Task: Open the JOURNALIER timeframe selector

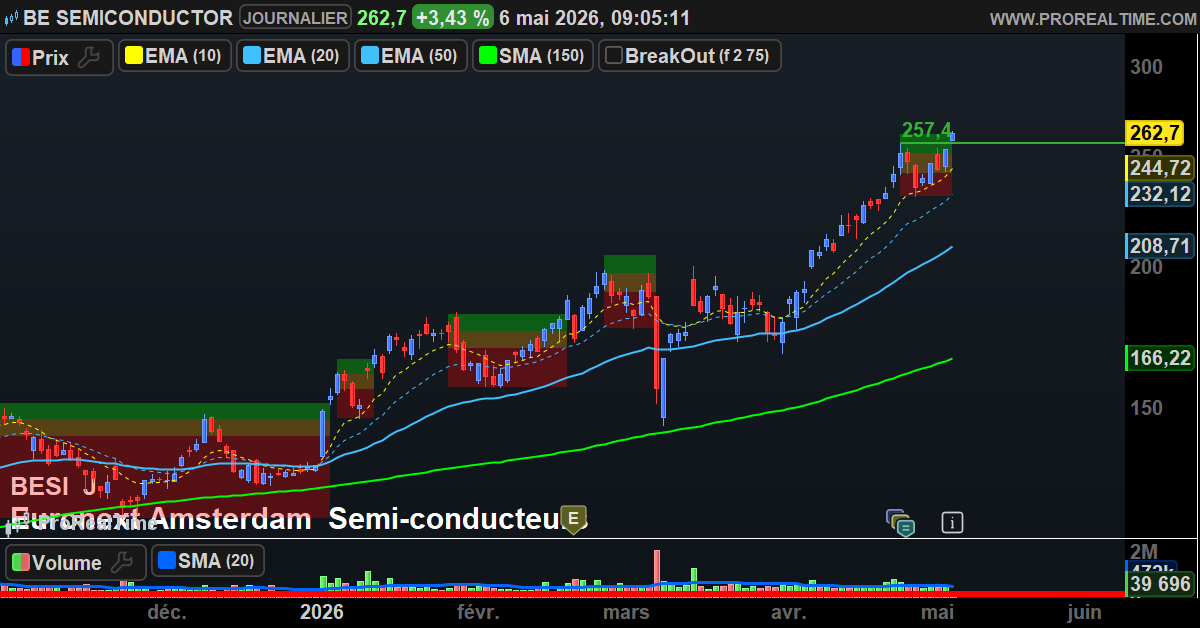Action: [x=296, y=18]
